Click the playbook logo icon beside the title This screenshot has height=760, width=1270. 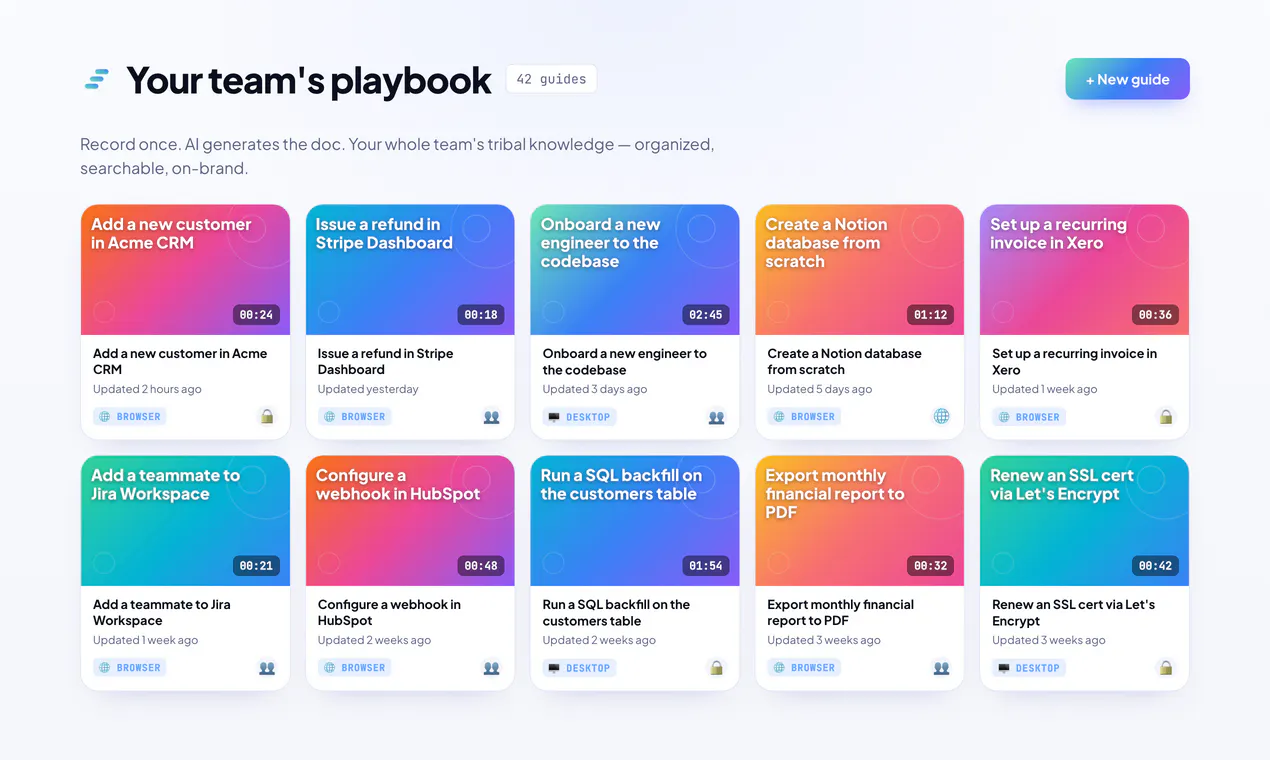click(x=97, y=80)
